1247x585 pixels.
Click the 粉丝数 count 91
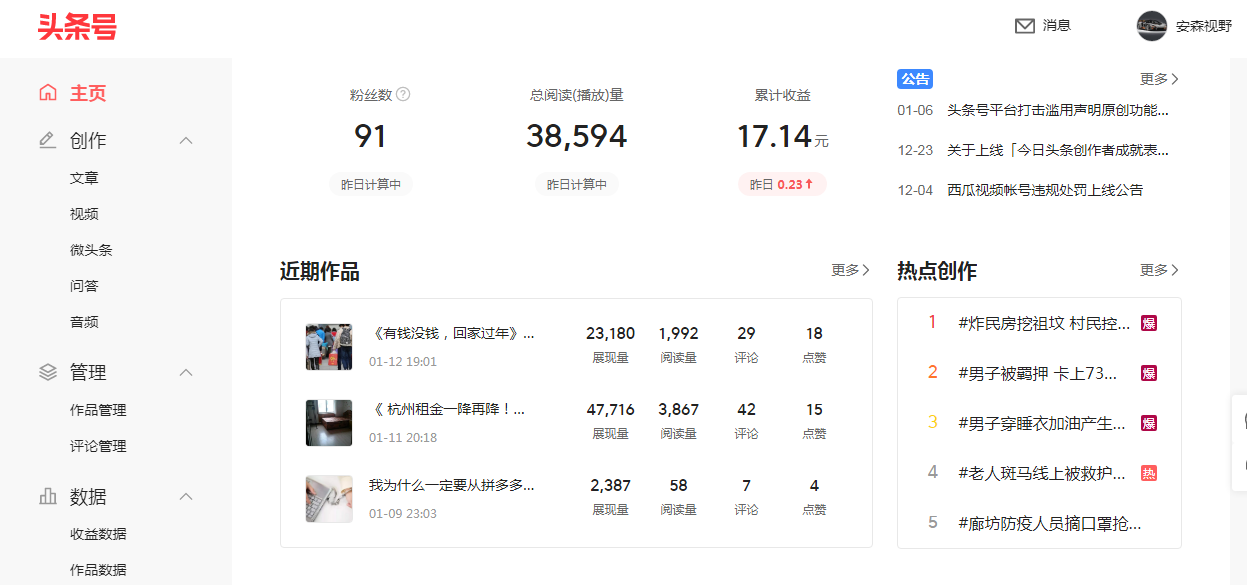click(x=371, y=136)
